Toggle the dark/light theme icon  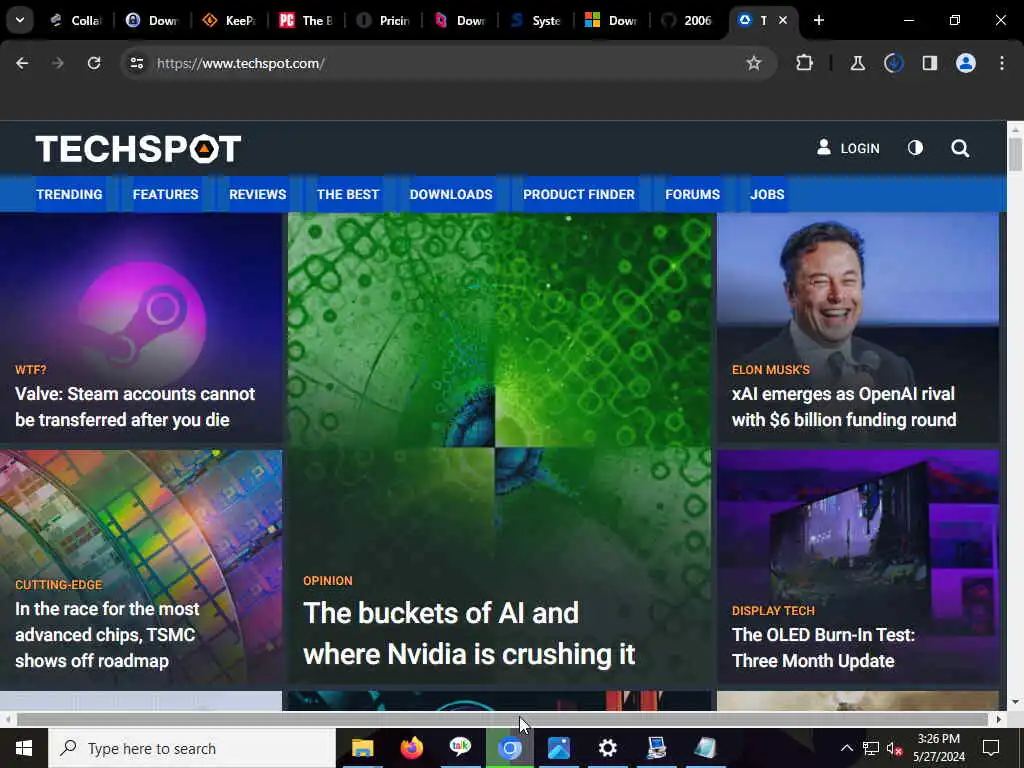point(915,148)
